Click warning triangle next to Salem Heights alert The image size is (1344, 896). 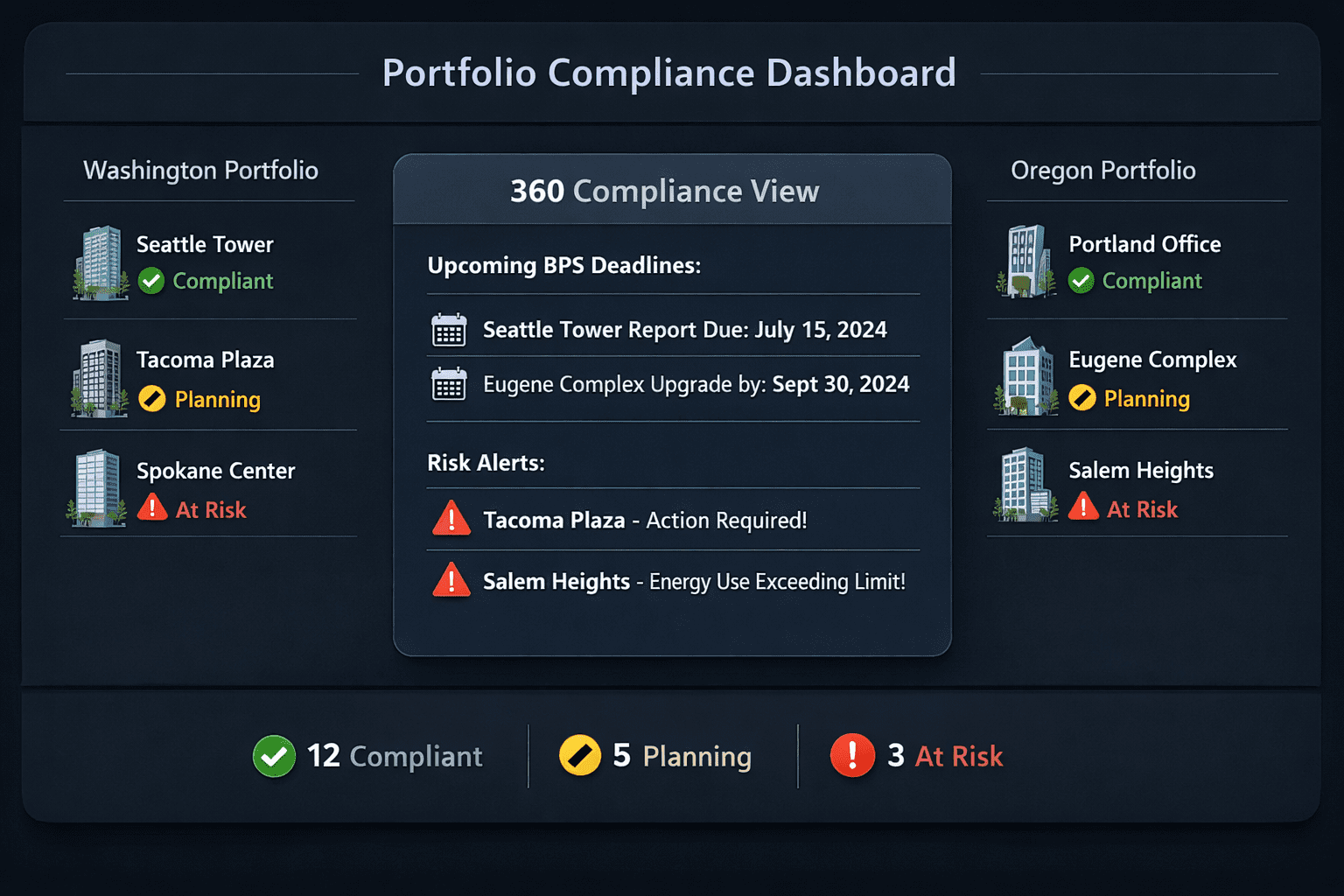coord(451,580)
